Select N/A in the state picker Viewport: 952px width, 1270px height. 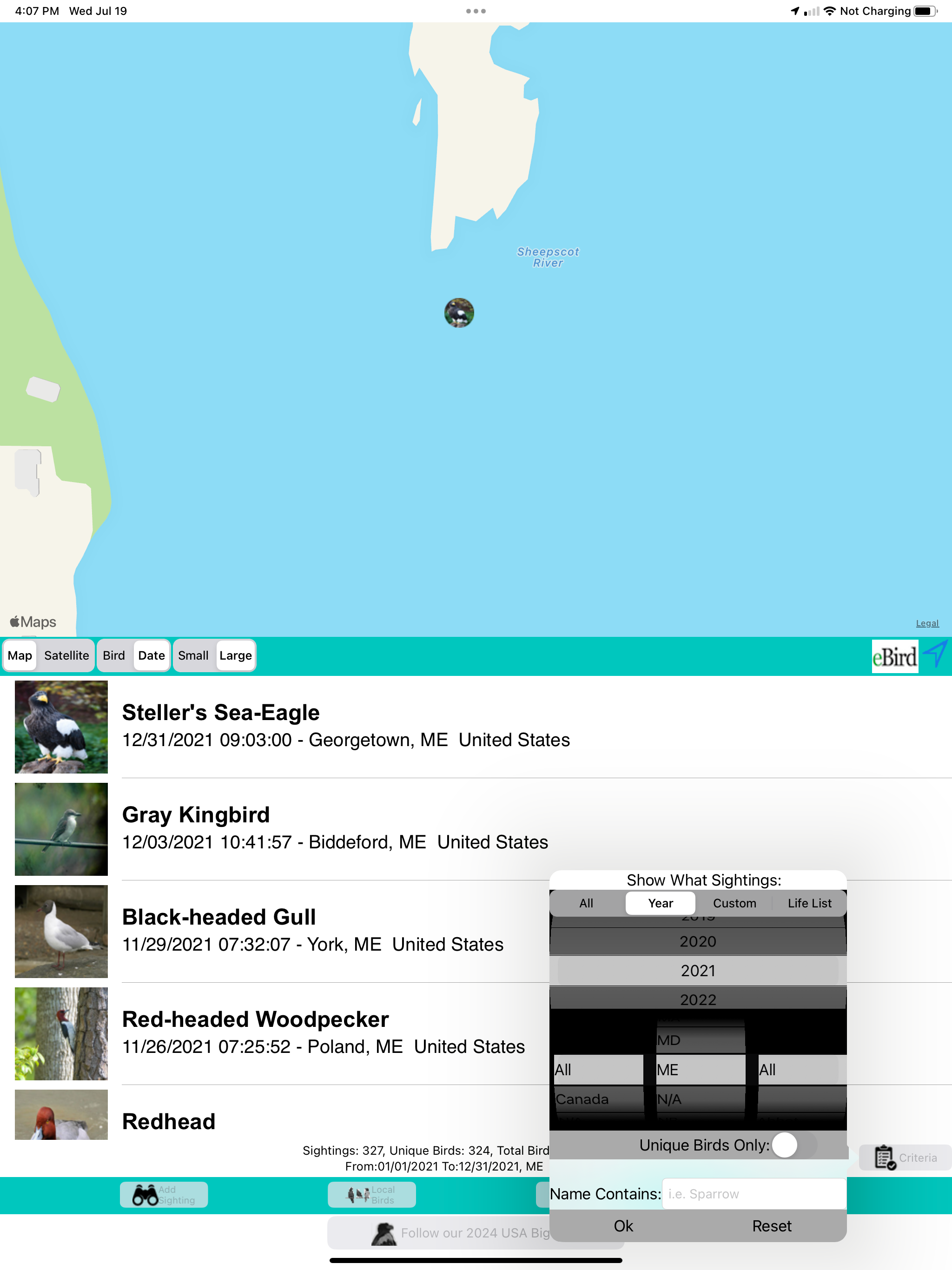coord(701,1099)
